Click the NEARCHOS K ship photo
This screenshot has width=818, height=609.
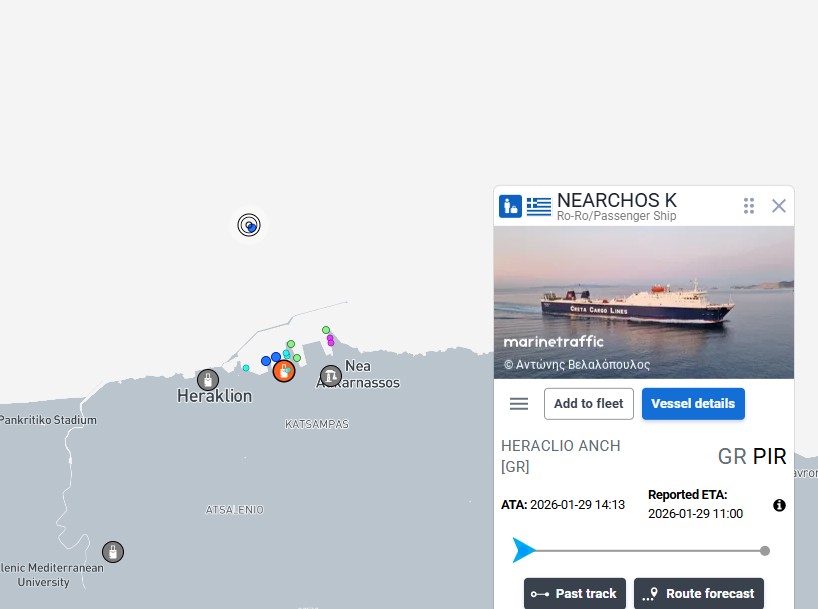click(x=644, y=302)
